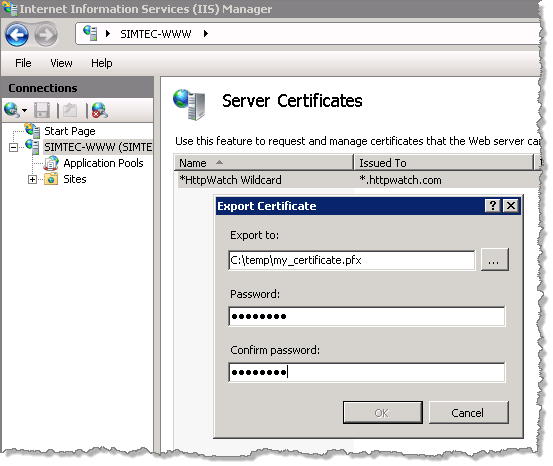This screenshot has width=553, height=466.
Task: Click the folder Up icon in Connections toolbar
Action: [70, 110]
